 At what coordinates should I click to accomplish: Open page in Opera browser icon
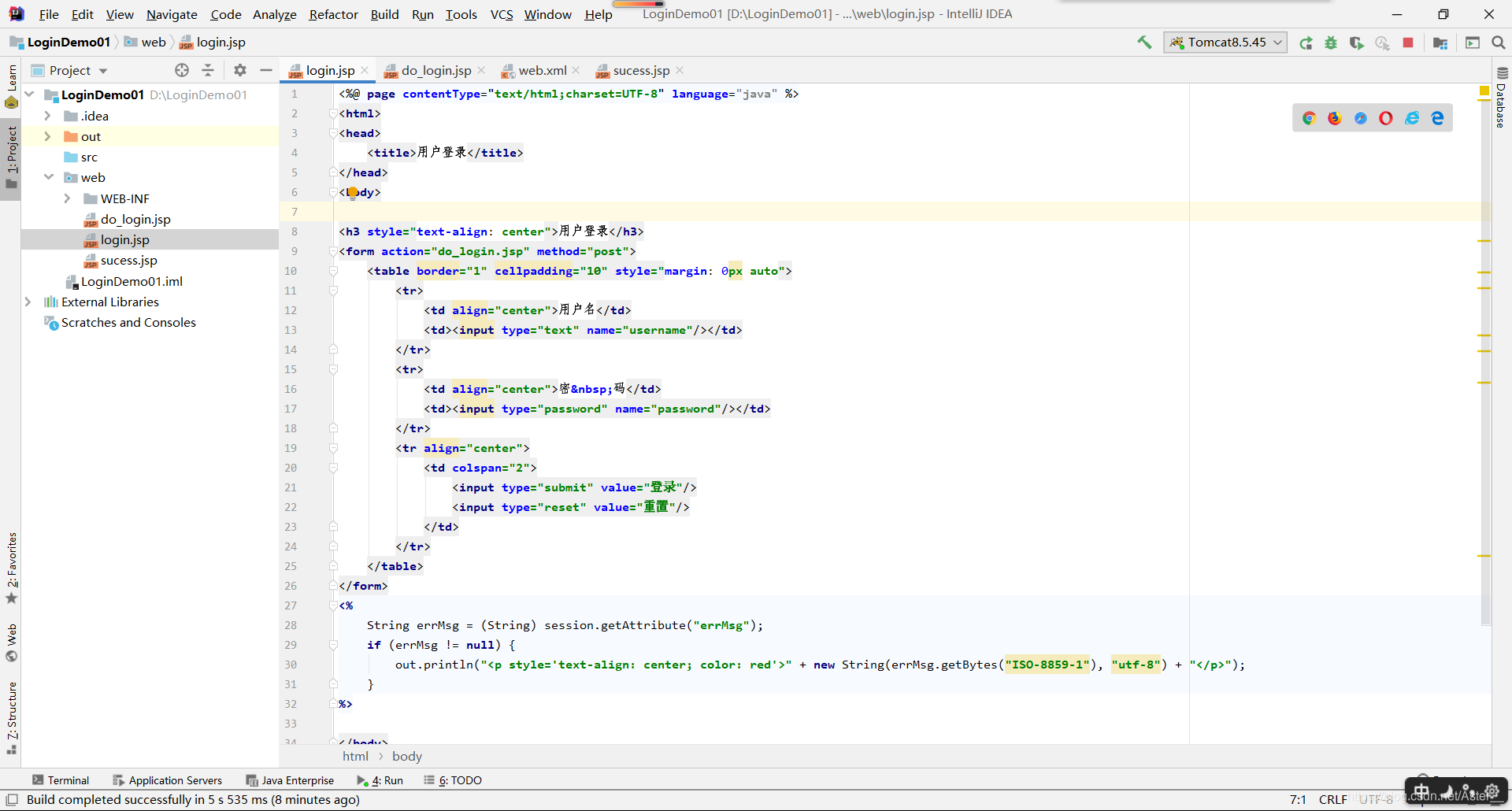click(1386, 118)
